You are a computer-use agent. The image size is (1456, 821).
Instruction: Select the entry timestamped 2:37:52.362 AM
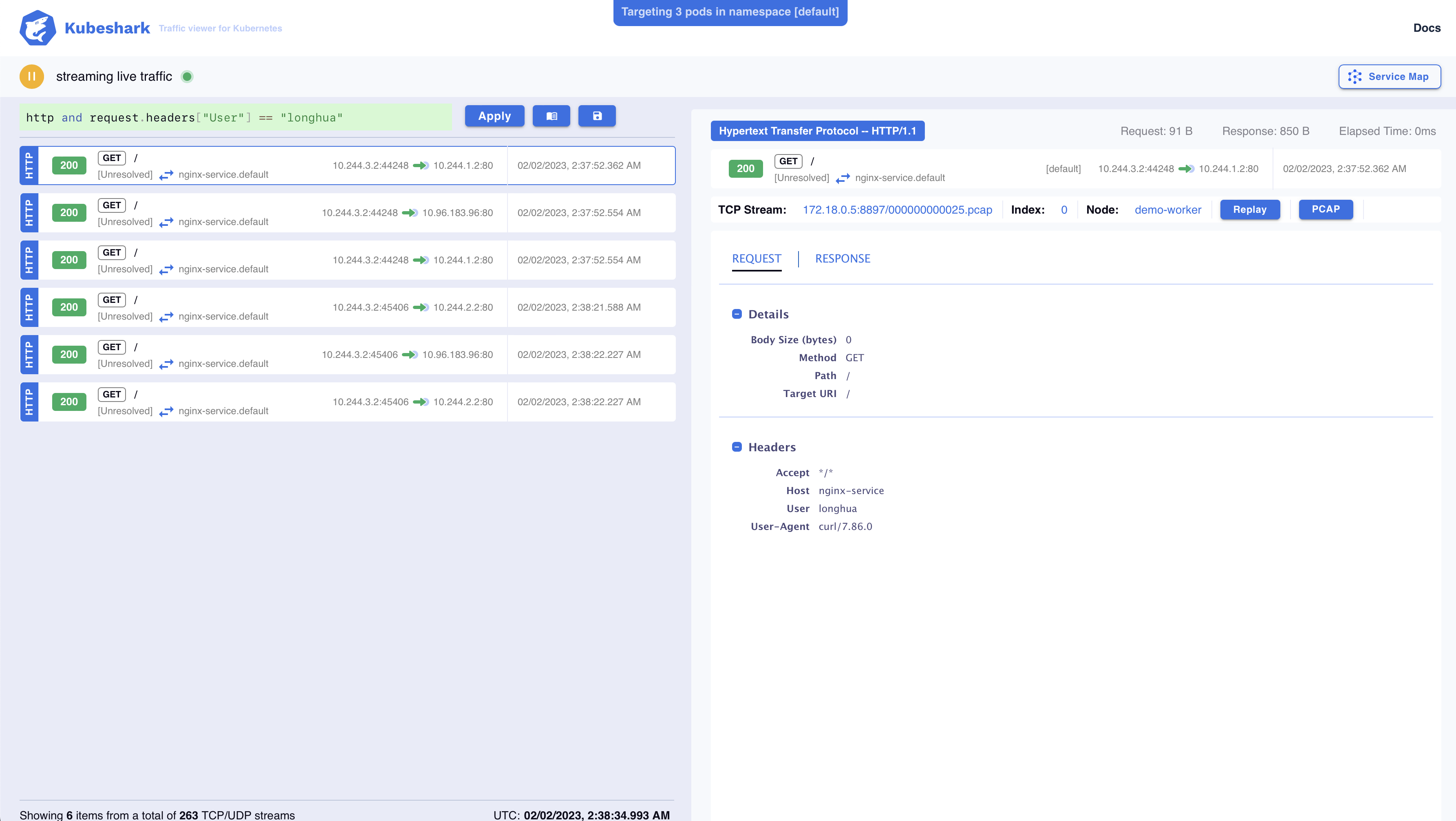(x=348, y=165)
